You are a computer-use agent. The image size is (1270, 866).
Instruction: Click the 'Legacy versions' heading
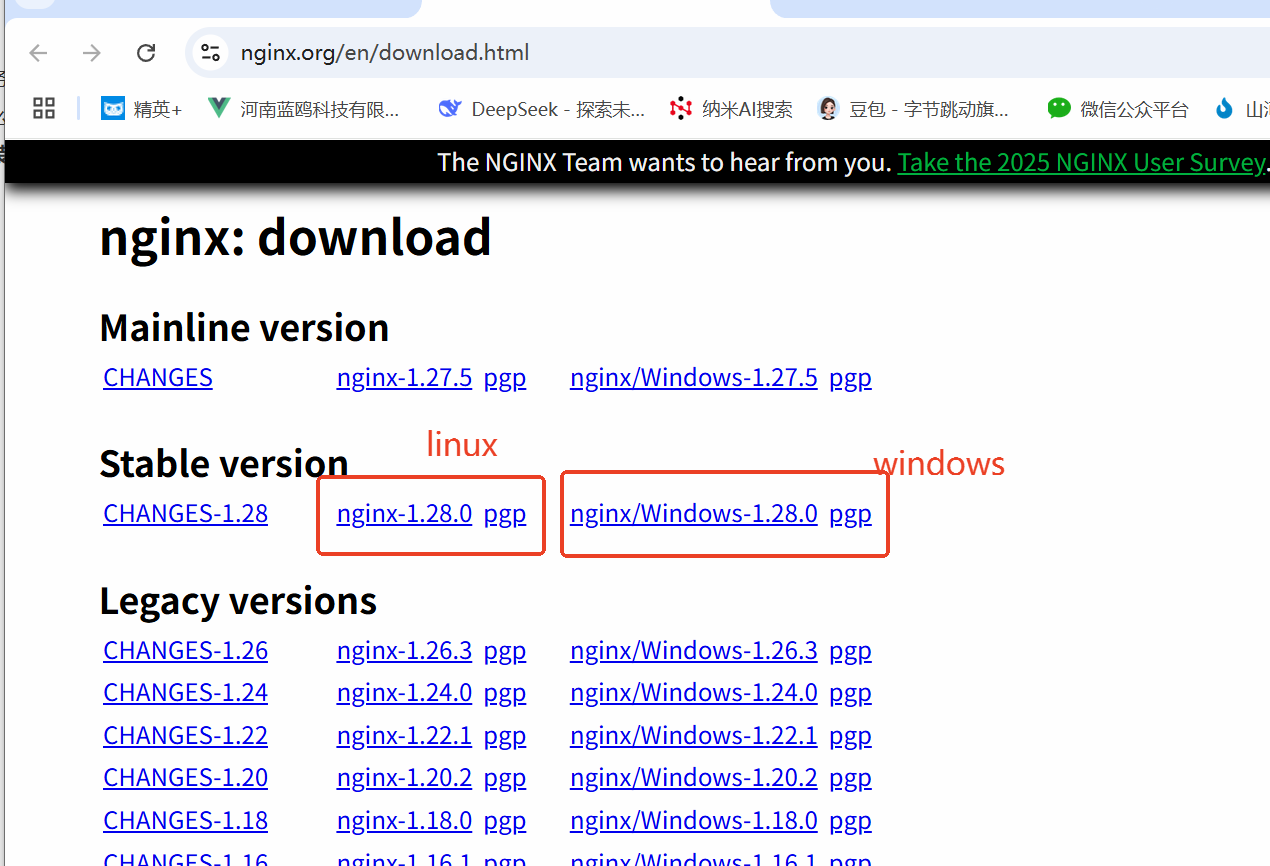(x=239, y=601)
